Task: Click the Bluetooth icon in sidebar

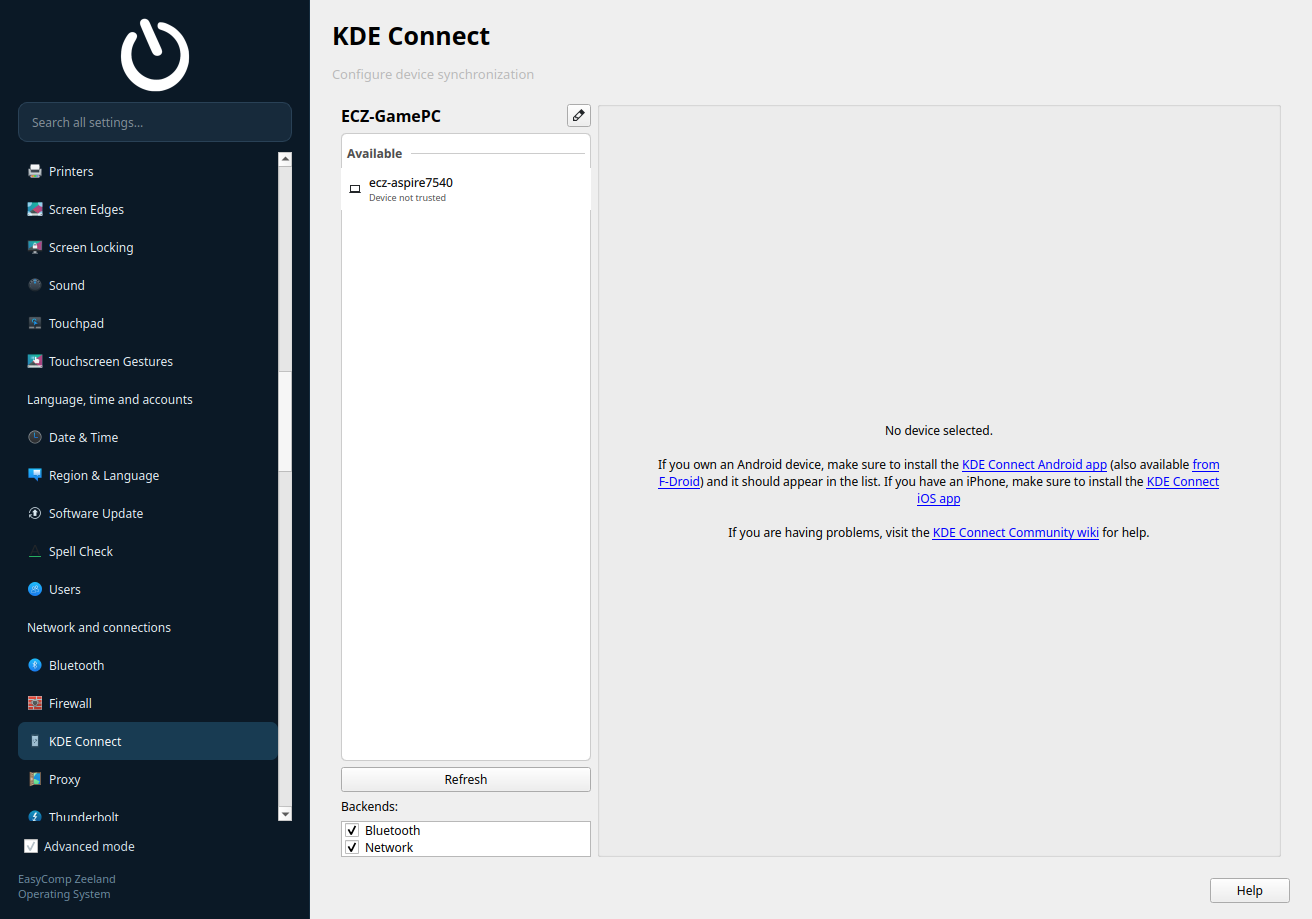Action: coord(35,665)
